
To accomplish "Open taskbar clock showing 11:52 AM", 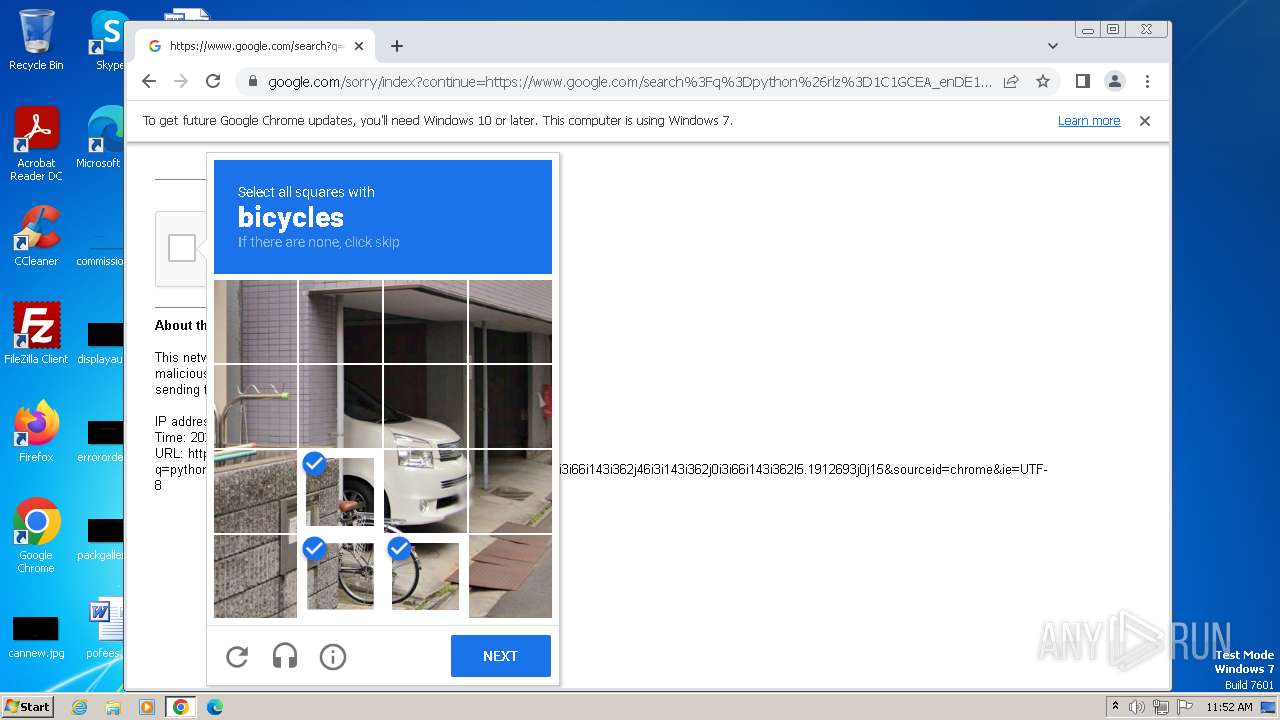I will tap(1229, 707).
